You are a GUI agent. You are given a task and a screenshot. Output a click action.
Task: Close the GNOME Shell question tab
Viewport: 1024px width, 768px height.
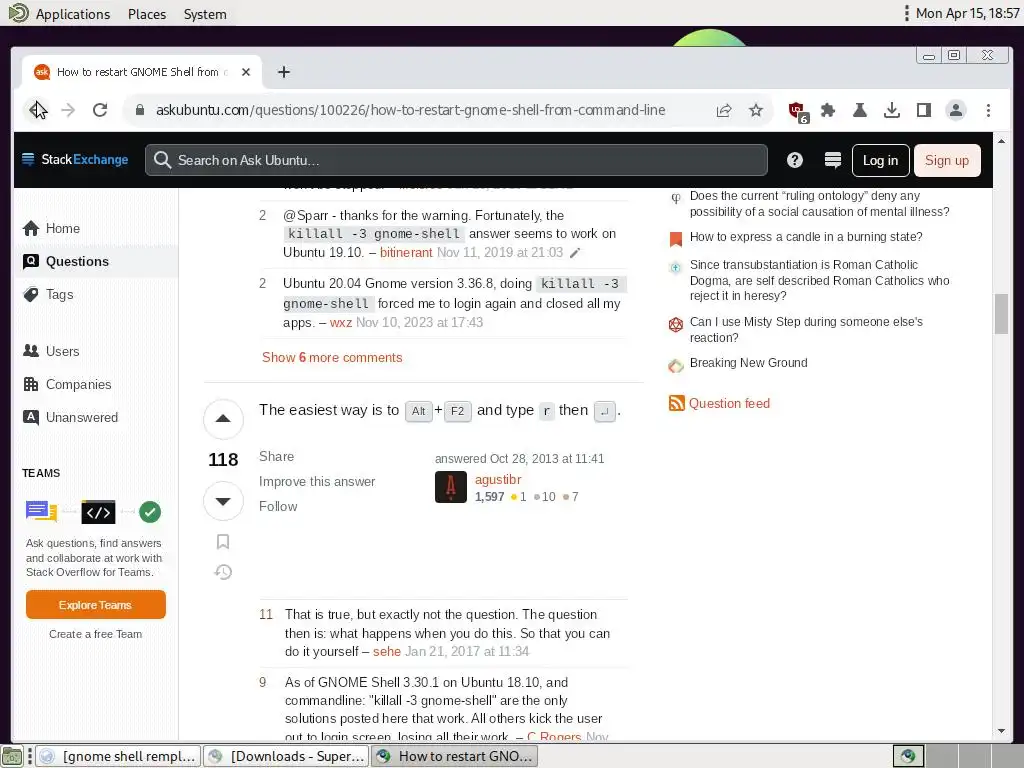246,72
